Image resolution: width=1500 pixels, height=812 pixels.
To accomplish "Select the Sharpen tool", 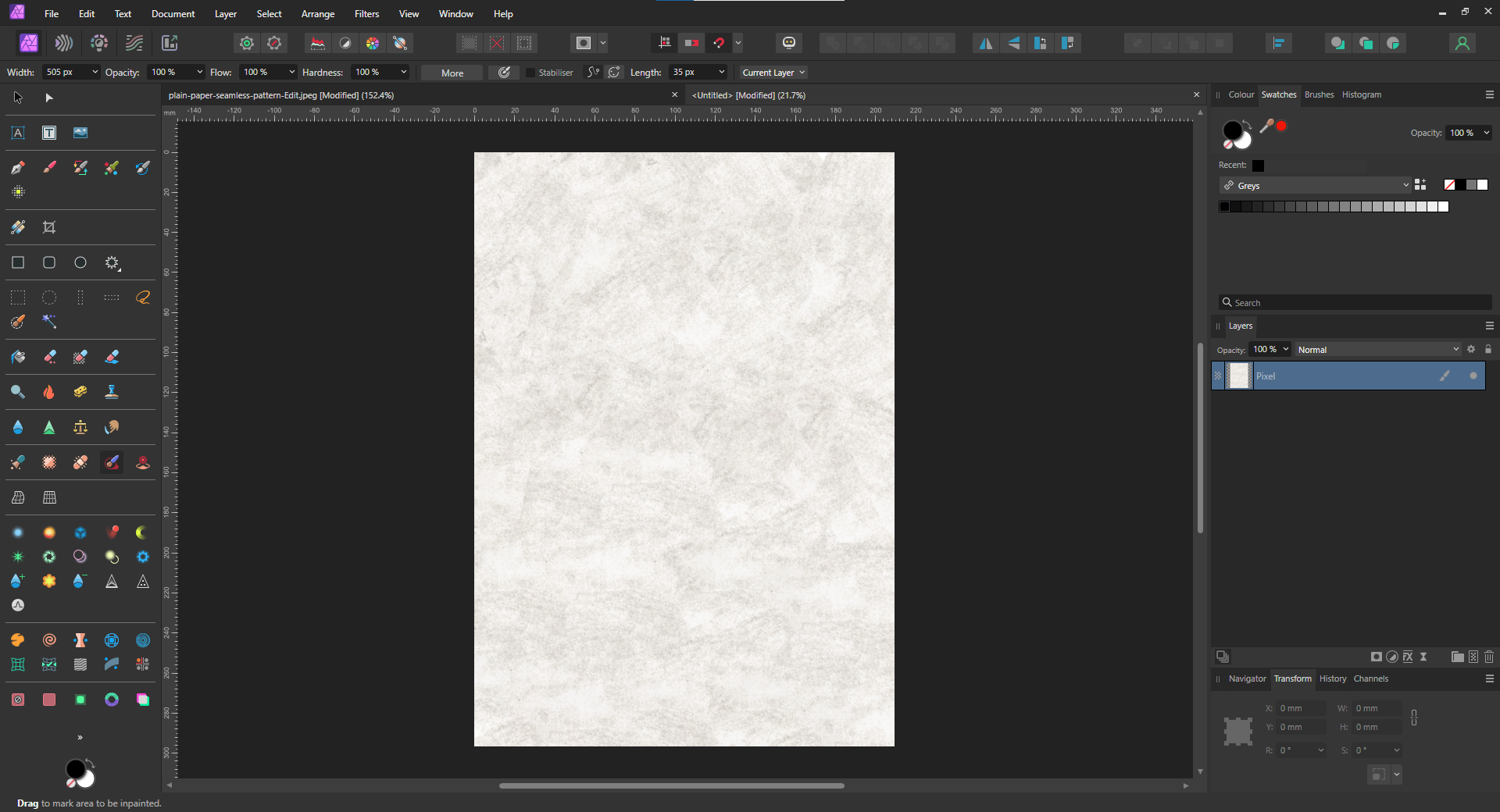I will point(49,427).
